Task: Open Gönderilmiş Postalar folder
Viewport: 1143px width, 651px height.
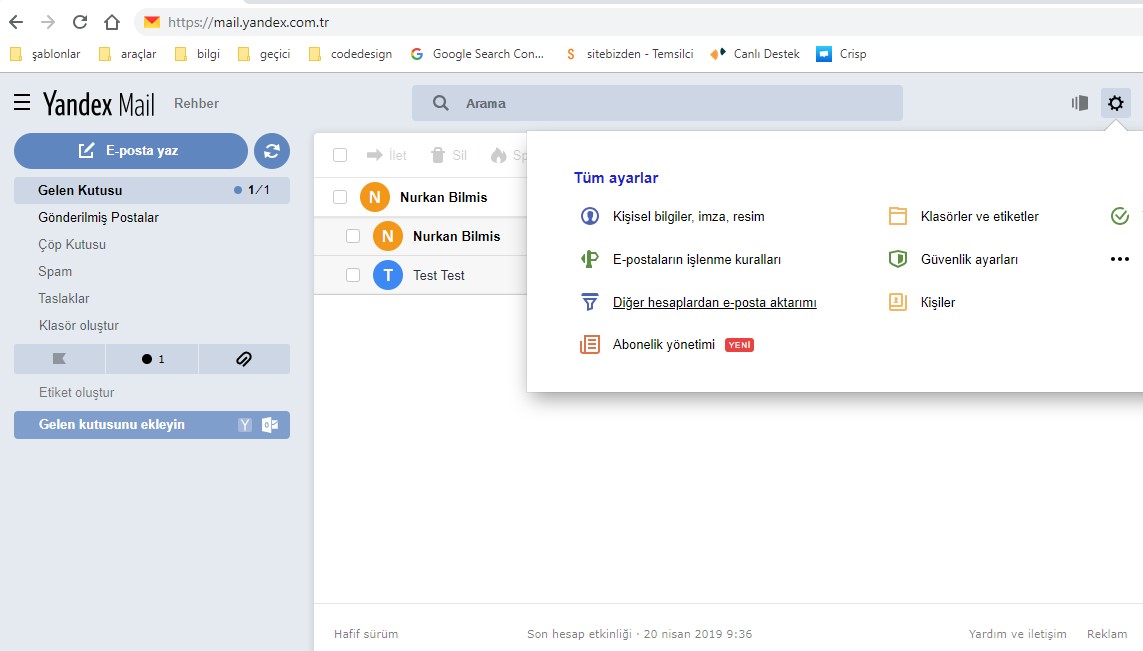Action: click(98, 217)
